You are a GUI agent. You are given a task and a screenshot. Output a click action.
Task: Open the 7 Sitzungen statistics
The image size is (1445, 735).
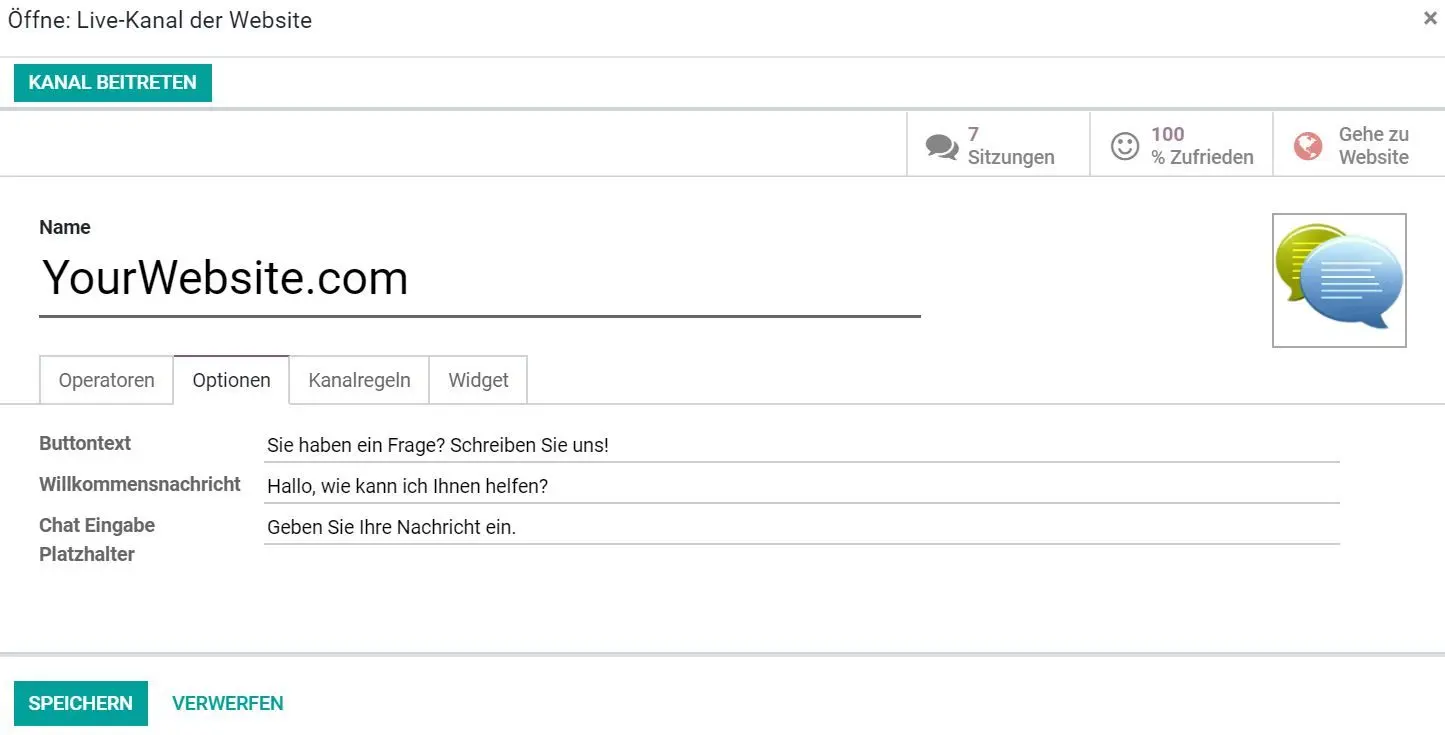[x=1010, y=146]
